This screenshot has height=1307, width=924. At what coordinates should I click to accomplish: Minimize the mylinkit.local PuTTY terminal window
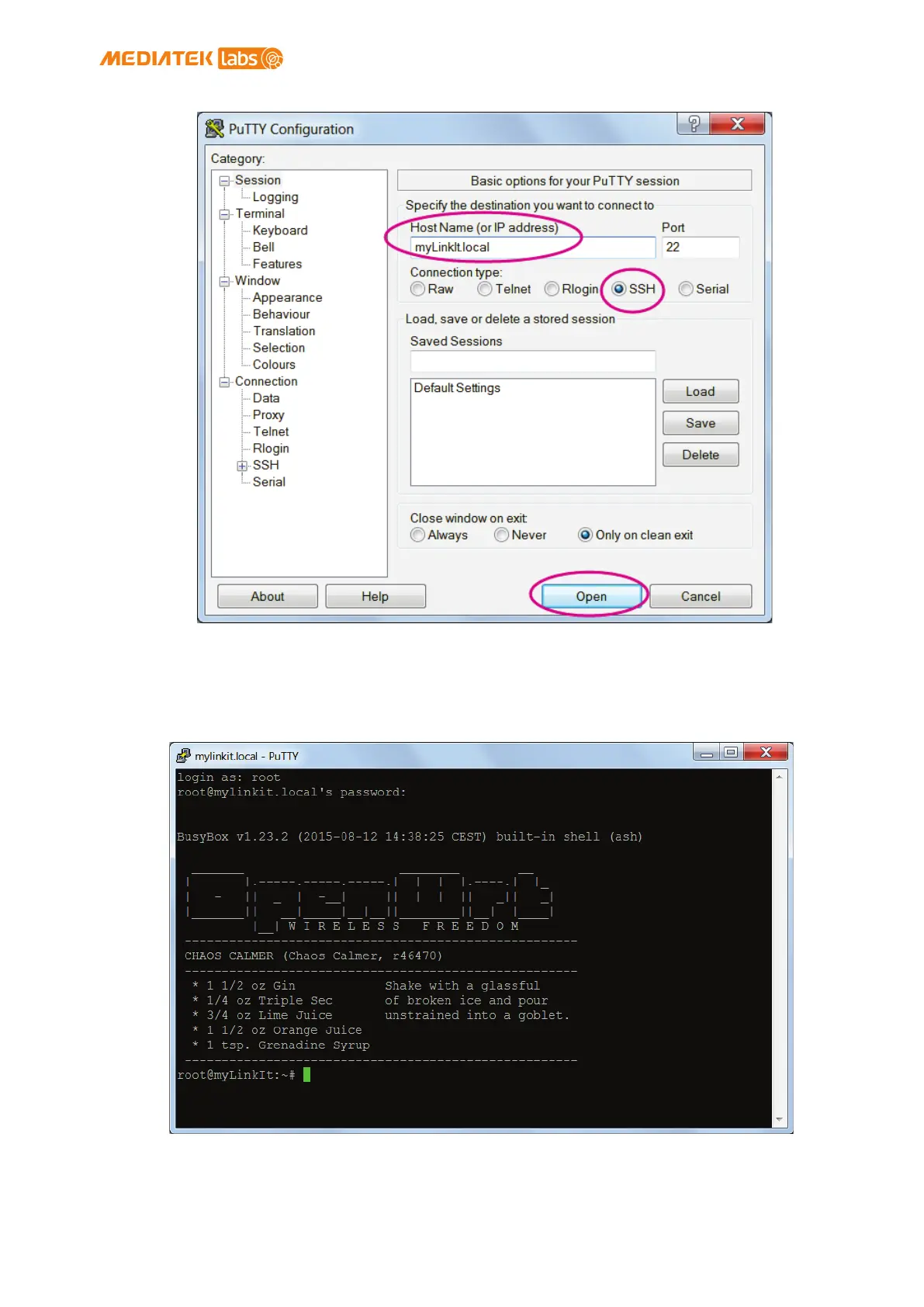tap(706, 752)
